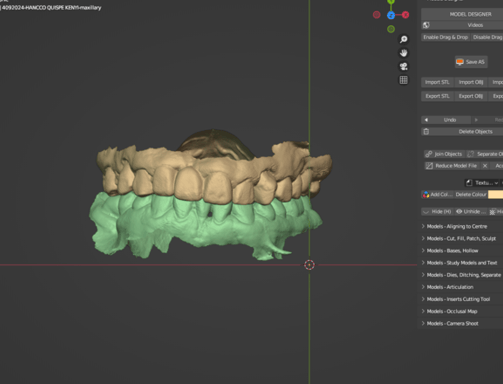Click Add Colour button
The height and width of the screenshot is (384, 503).
(x=437, y=194)
